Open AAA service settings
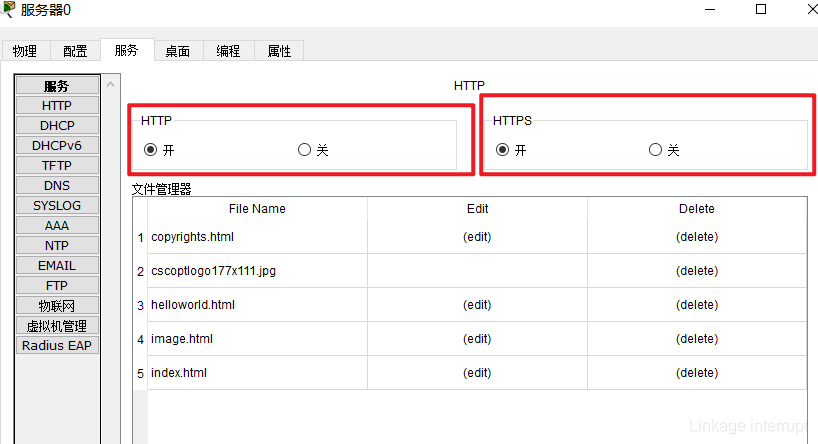The width and height of the screenshot is (818, 444). pyautogui.click(x=57, y=225)
